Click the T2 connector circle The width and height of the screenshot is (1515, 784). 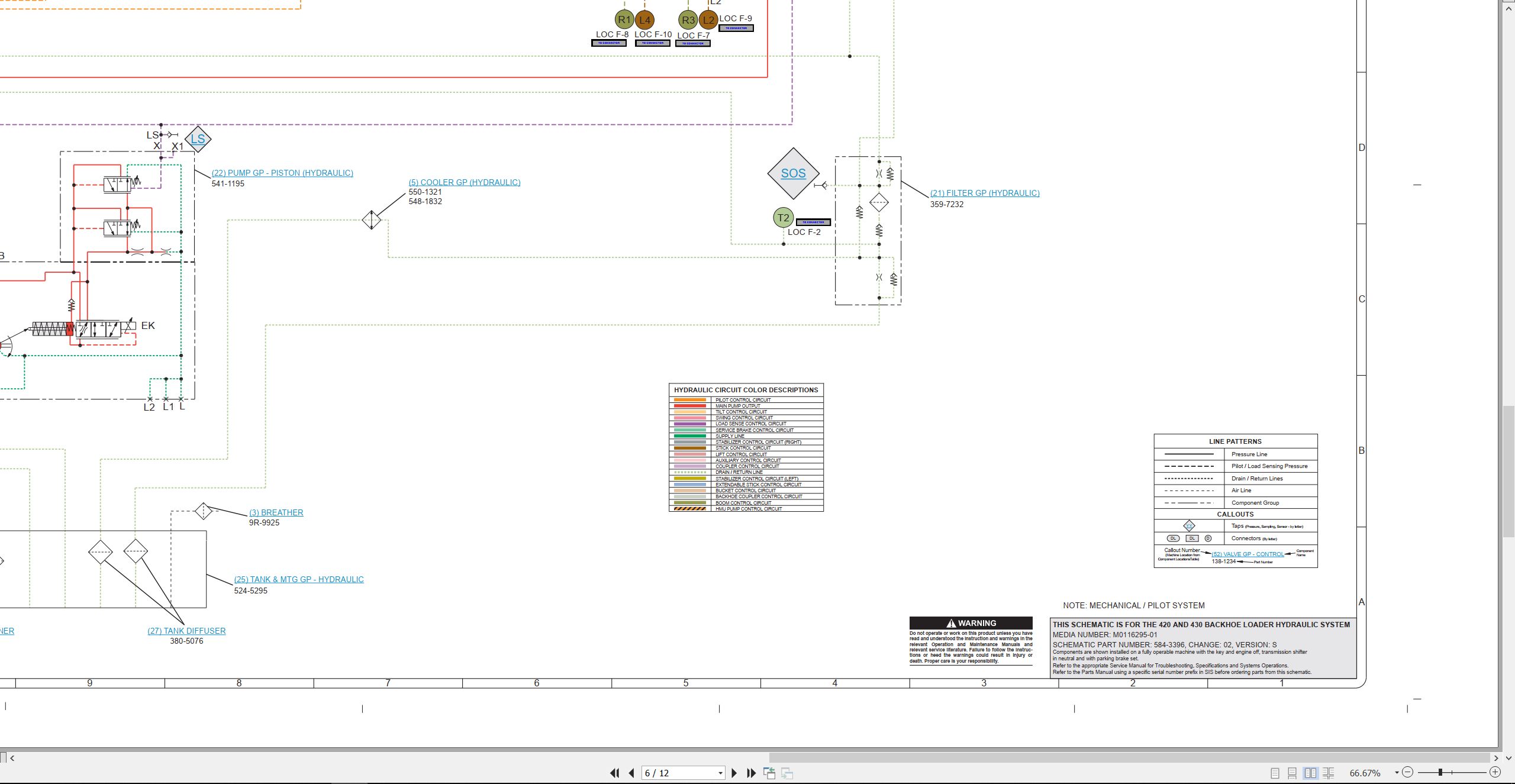coord(783,218)
